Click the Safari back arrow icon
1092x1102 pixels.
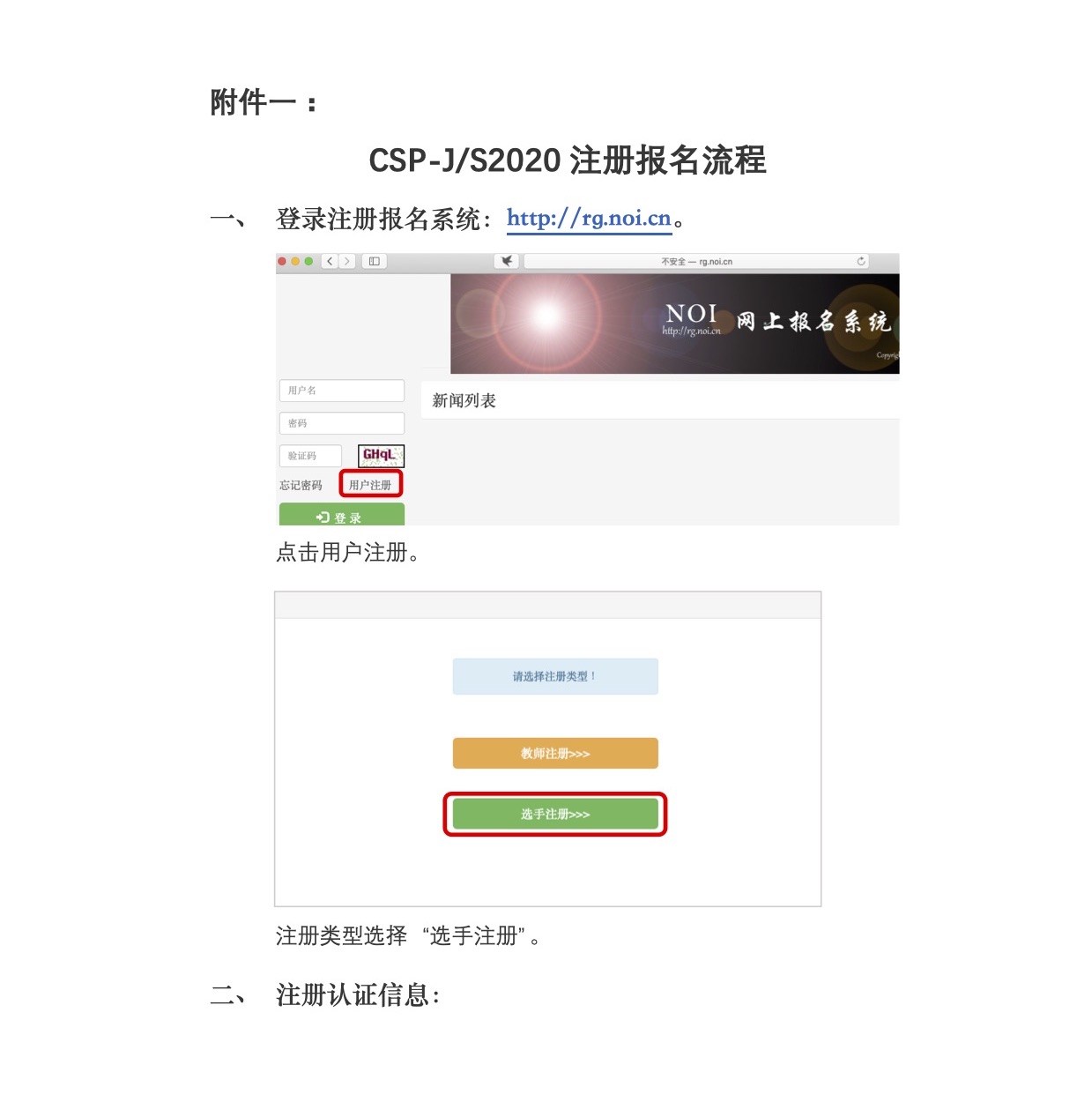click(x=331, y=261)
